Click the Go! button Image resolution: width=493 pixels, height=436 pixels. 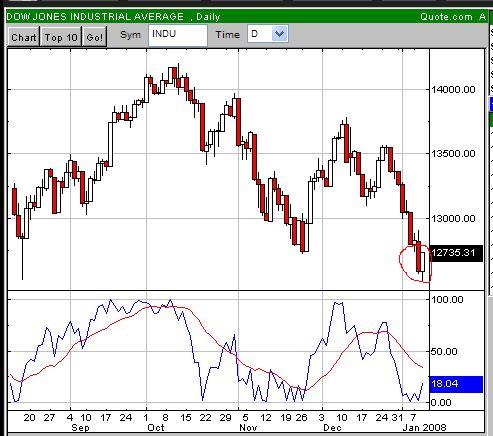(95, 37)
